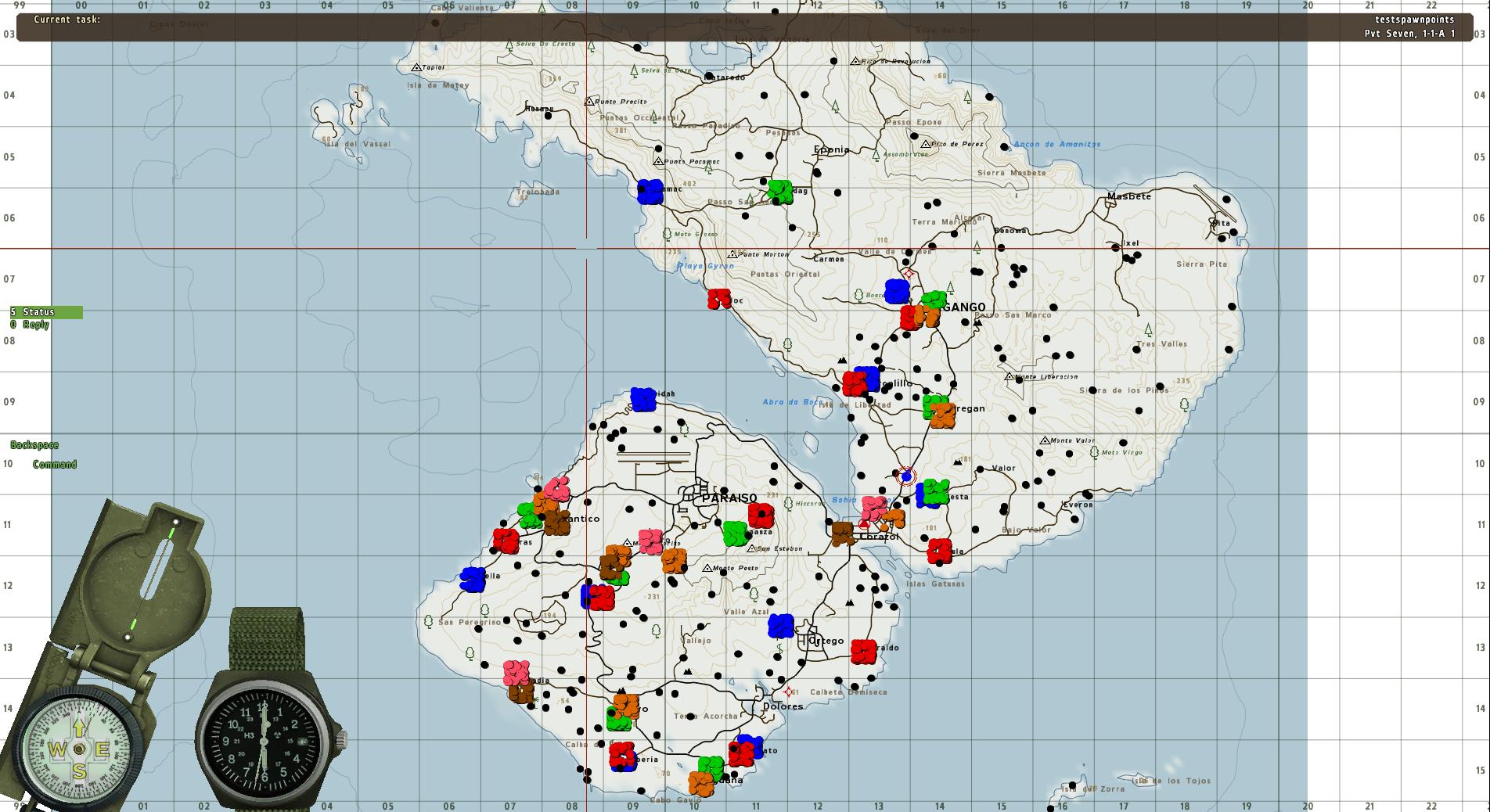1490x812 pixels.
Task: Click the PARAISO city label
Action: point(729,498)
